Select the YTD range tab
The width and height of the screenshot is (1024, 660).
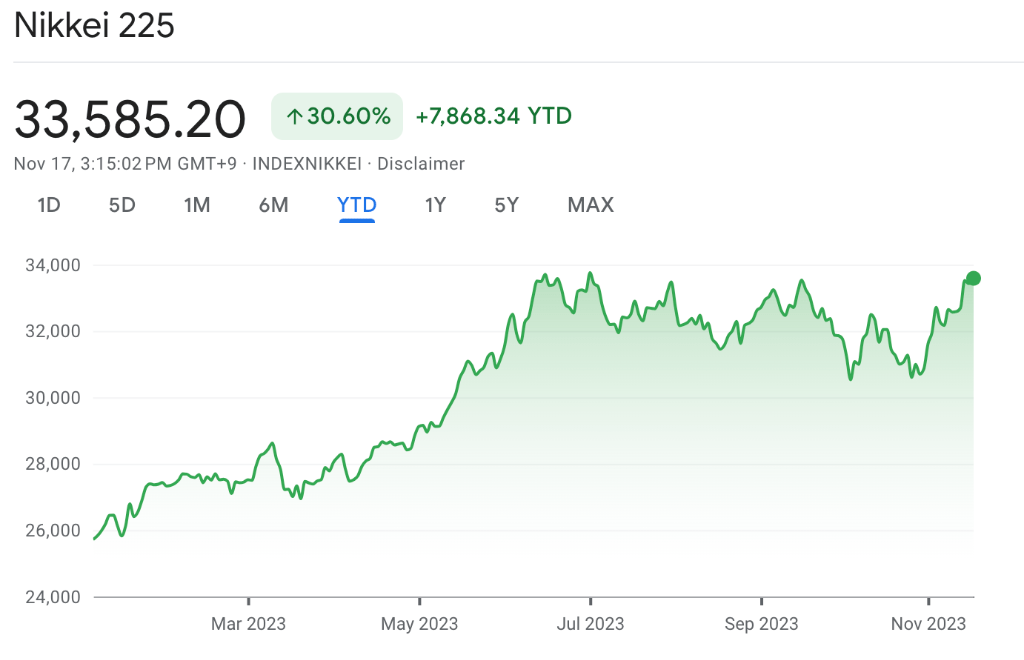[357, 205]
